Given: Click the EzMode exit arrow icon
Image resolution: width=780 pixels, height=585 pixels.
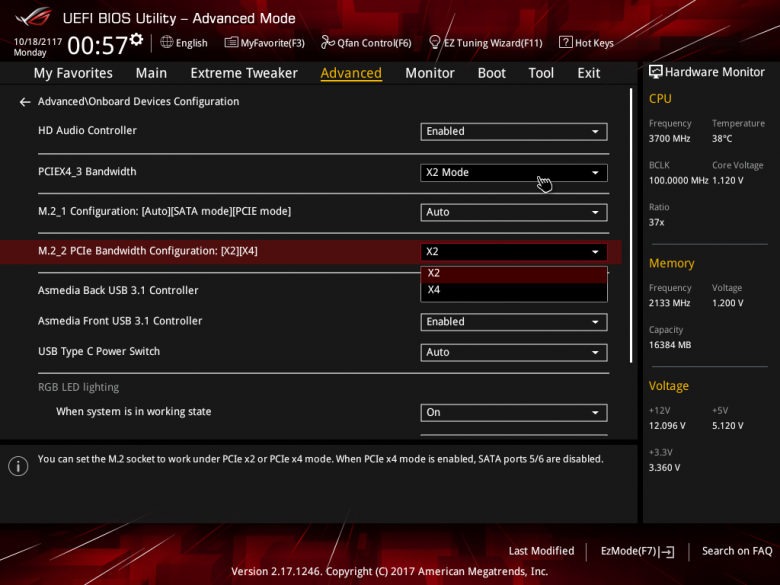Looking at the screenshot, I should pos(667,552).
